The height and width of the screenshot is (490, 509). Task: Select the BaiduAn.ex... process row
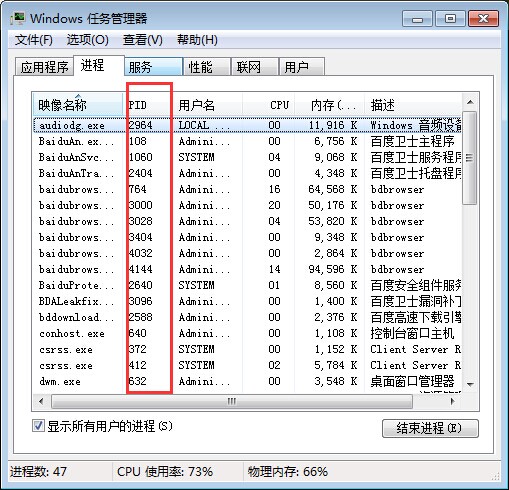tap(247, 141)
